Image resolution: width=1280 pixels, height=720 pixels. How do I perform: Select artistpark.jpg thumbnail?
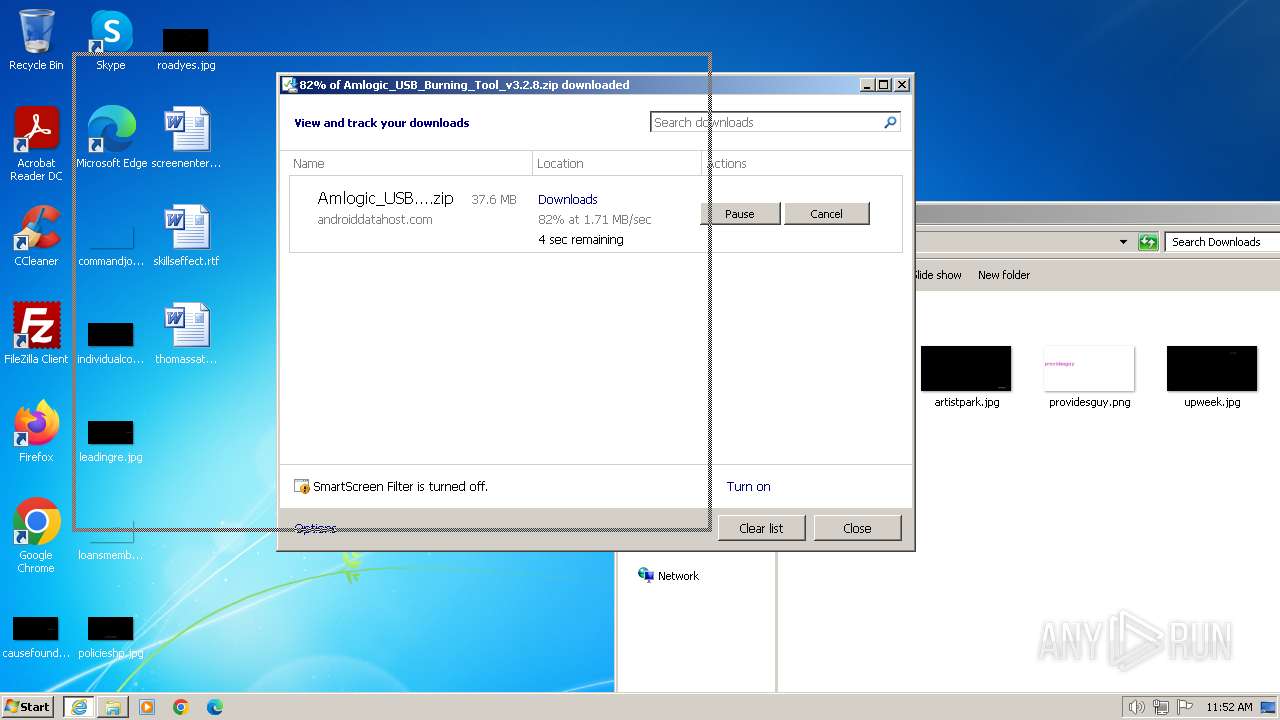pos(966,377)
